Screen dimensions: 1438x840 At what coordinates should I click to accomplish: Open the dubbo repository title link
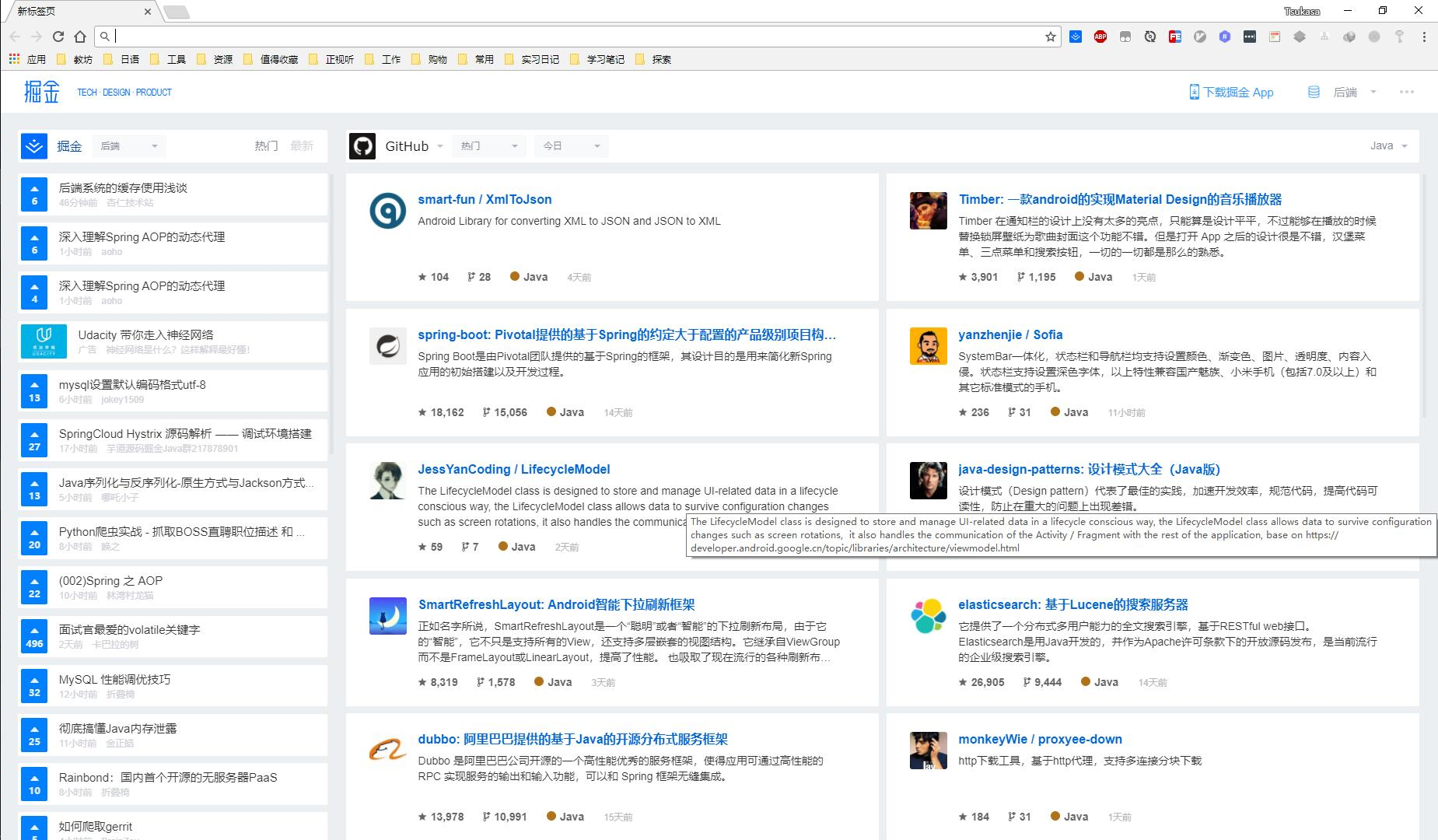click(x=572, y=739)
